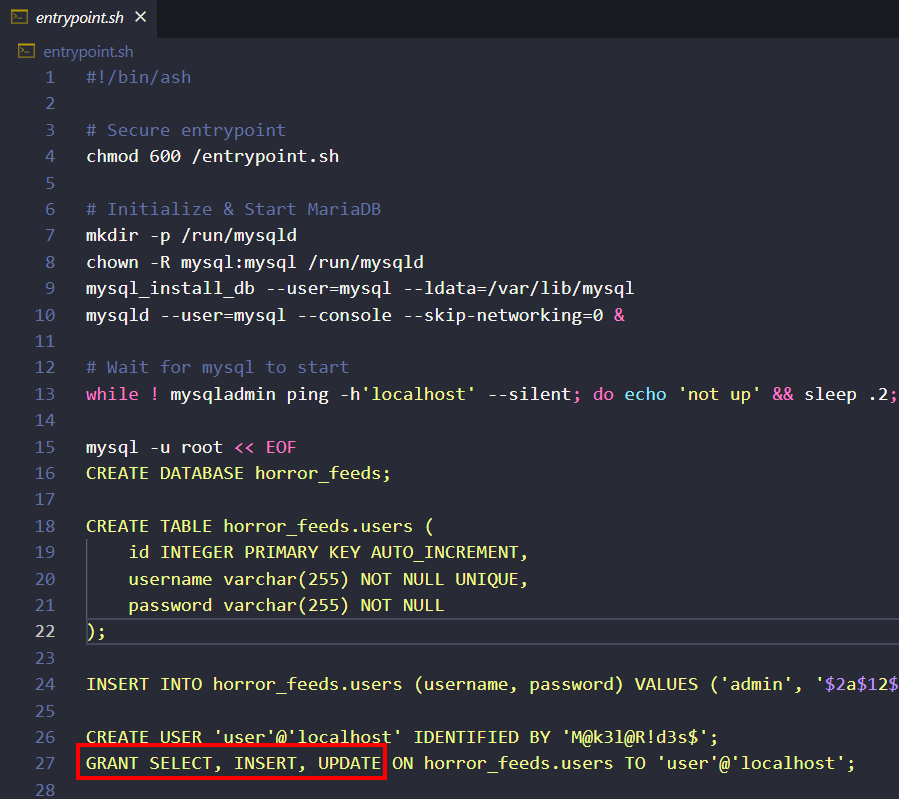Viewport: 899px width, 799px height.
Task: Click the '# Initialize & Start MariaDB' comment
Action: coord(233,209)
